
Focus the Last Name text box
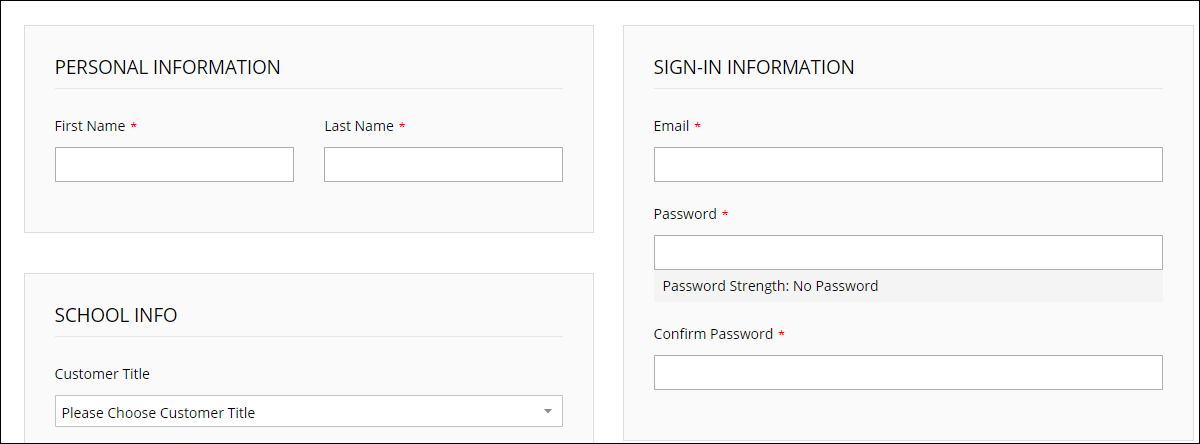click(443, 165)
